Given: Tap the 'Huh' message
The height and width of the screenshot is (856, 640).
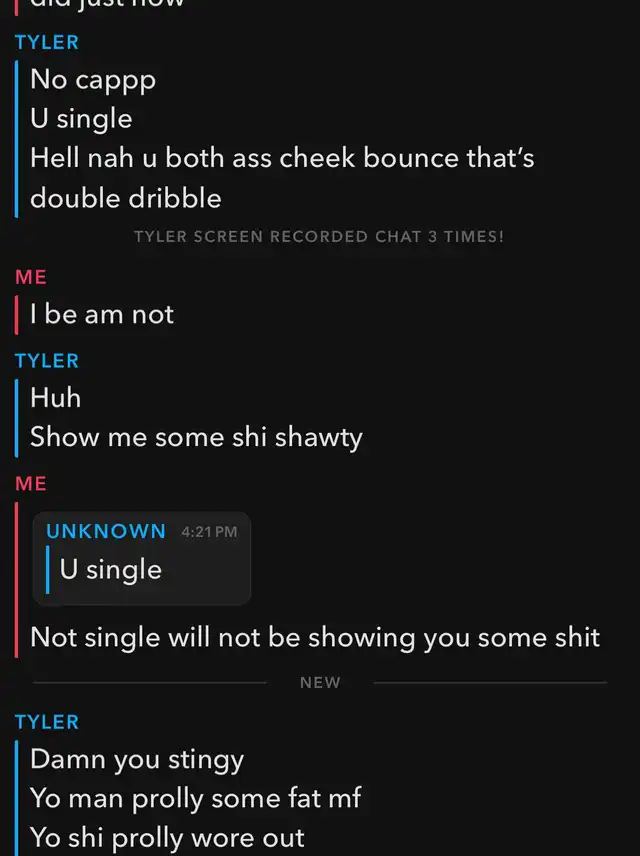Looking at the screenshot, I should 56,397.
